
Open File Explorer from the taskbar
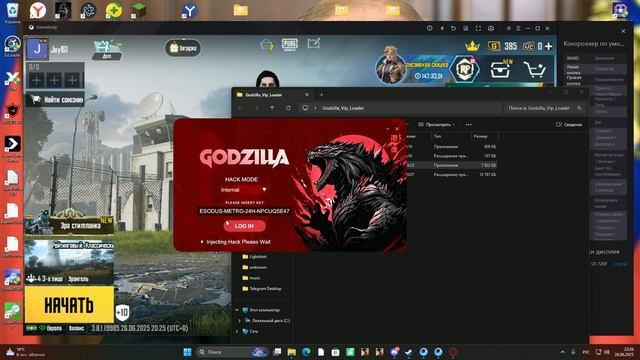(291, 352)
